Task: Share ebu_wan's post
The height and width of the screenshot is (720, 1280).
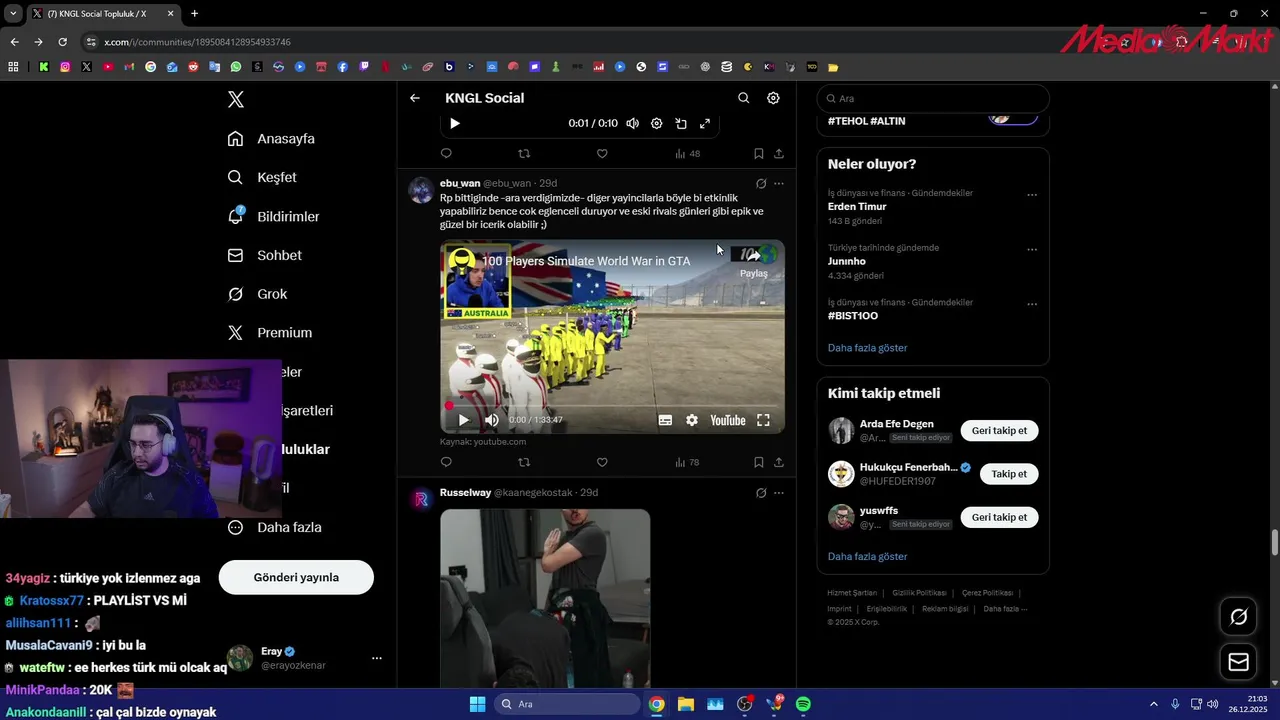Action: coord(779,462)
